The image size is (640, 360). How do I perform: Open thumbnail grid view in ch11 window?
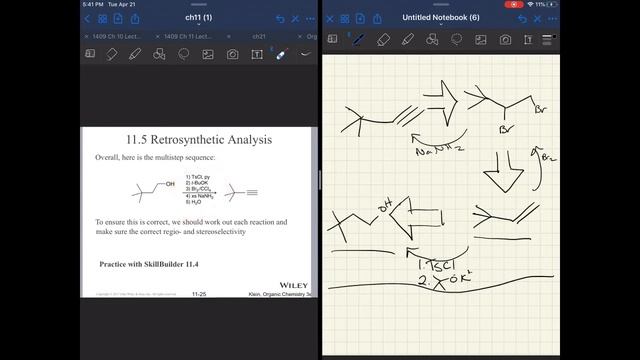(102, 19)
